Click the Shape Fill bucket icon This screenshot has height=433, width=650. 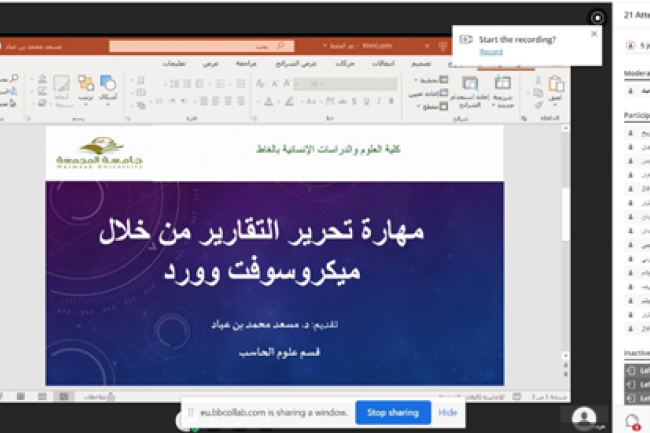[x=42, y=79]
